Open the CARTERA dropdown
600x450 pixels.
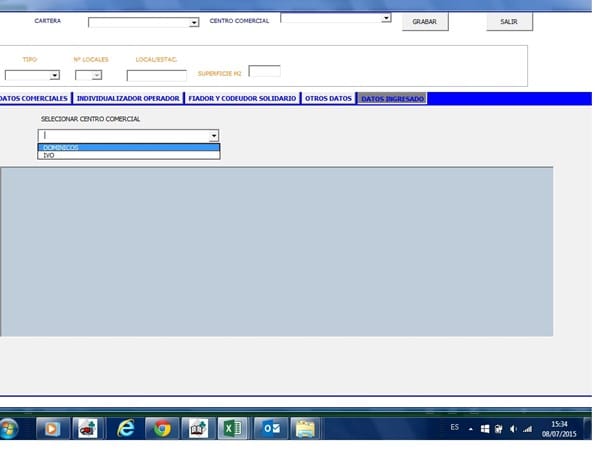pos(194,23)
